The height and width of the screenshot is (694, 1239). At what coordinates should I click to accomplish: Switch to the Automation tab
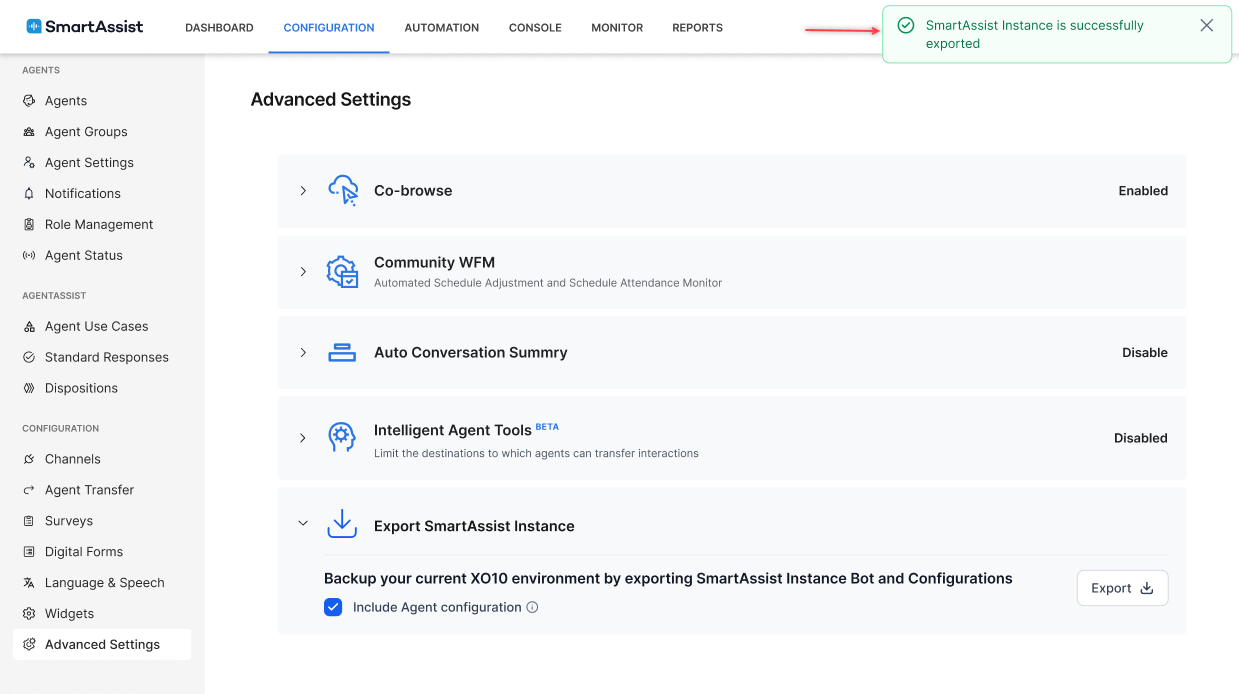[x=442, y=28]
